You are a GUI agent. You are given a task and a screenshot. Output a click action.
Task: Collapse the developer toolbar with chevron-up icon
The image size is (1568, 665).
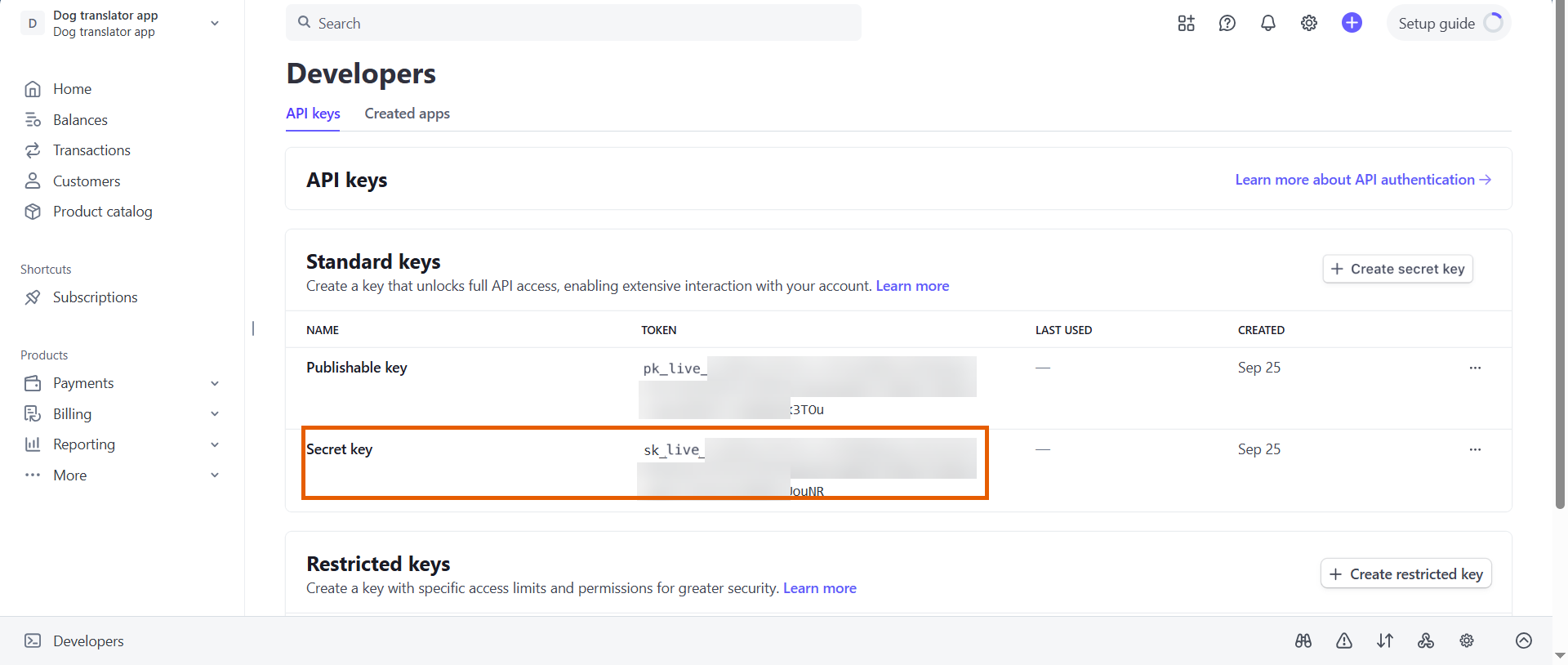pyautogui.click(x=1524, y=640)
